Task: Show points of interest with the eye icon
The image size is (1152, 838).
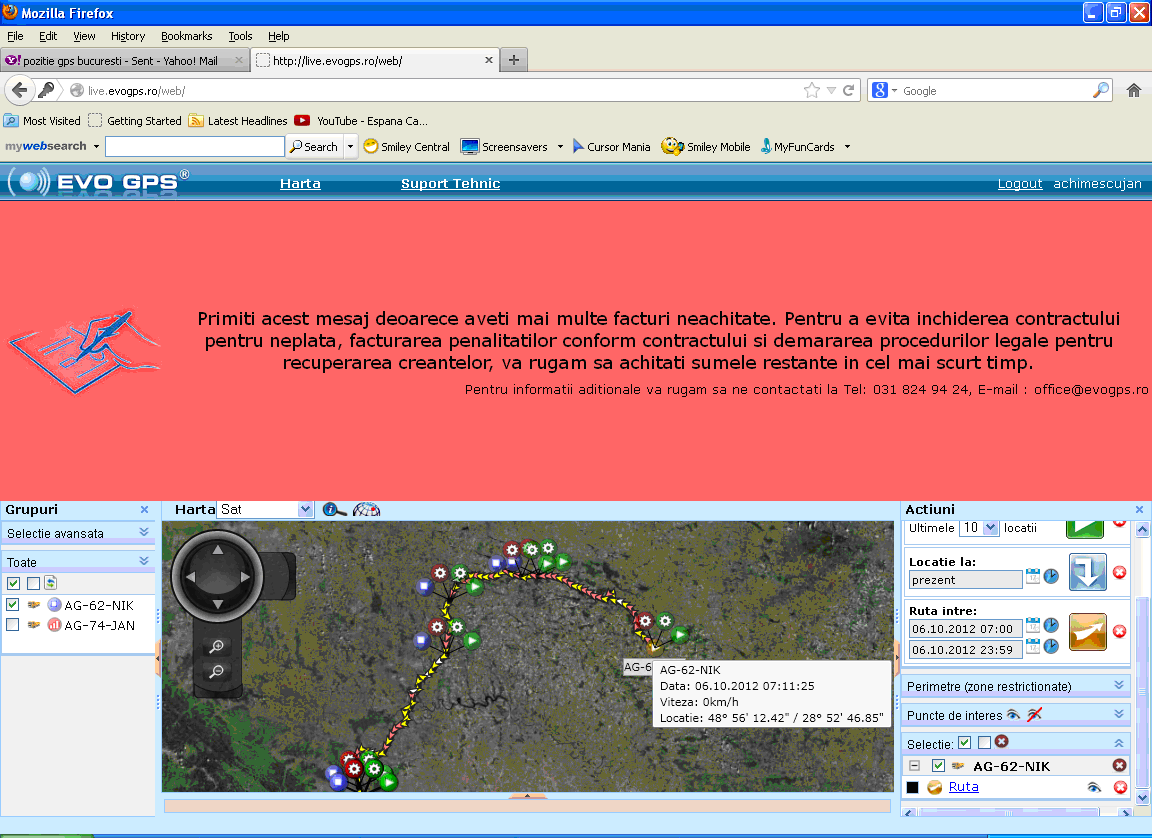Action: click(1013, 715)
